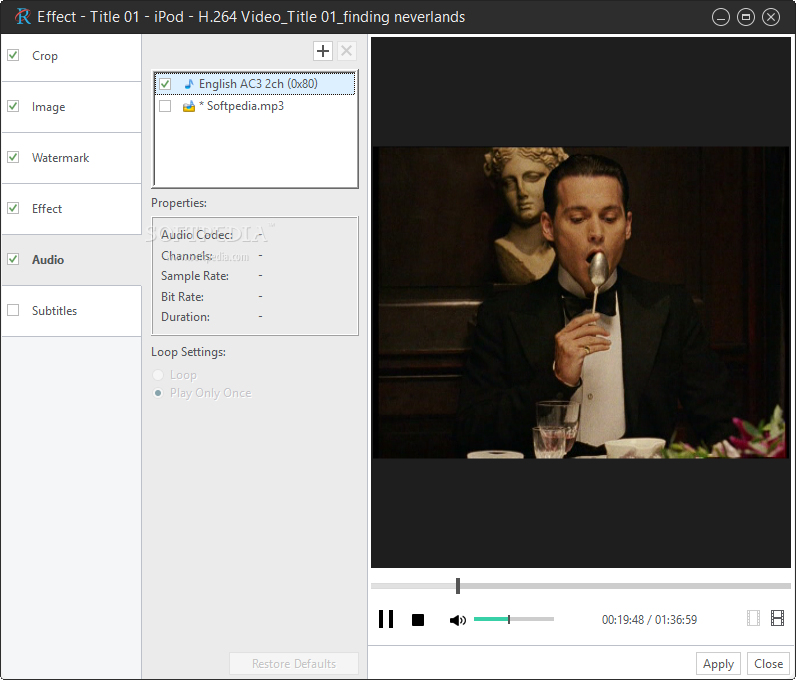Open the Image tab
Screen dimensions: 796x680
pyautogui.click(x=71, y=107)
